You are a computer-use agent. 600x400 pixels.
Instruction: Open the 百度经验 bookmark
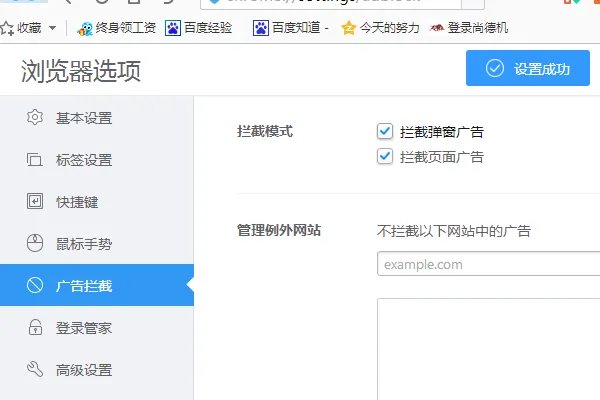tap(203, 28)
